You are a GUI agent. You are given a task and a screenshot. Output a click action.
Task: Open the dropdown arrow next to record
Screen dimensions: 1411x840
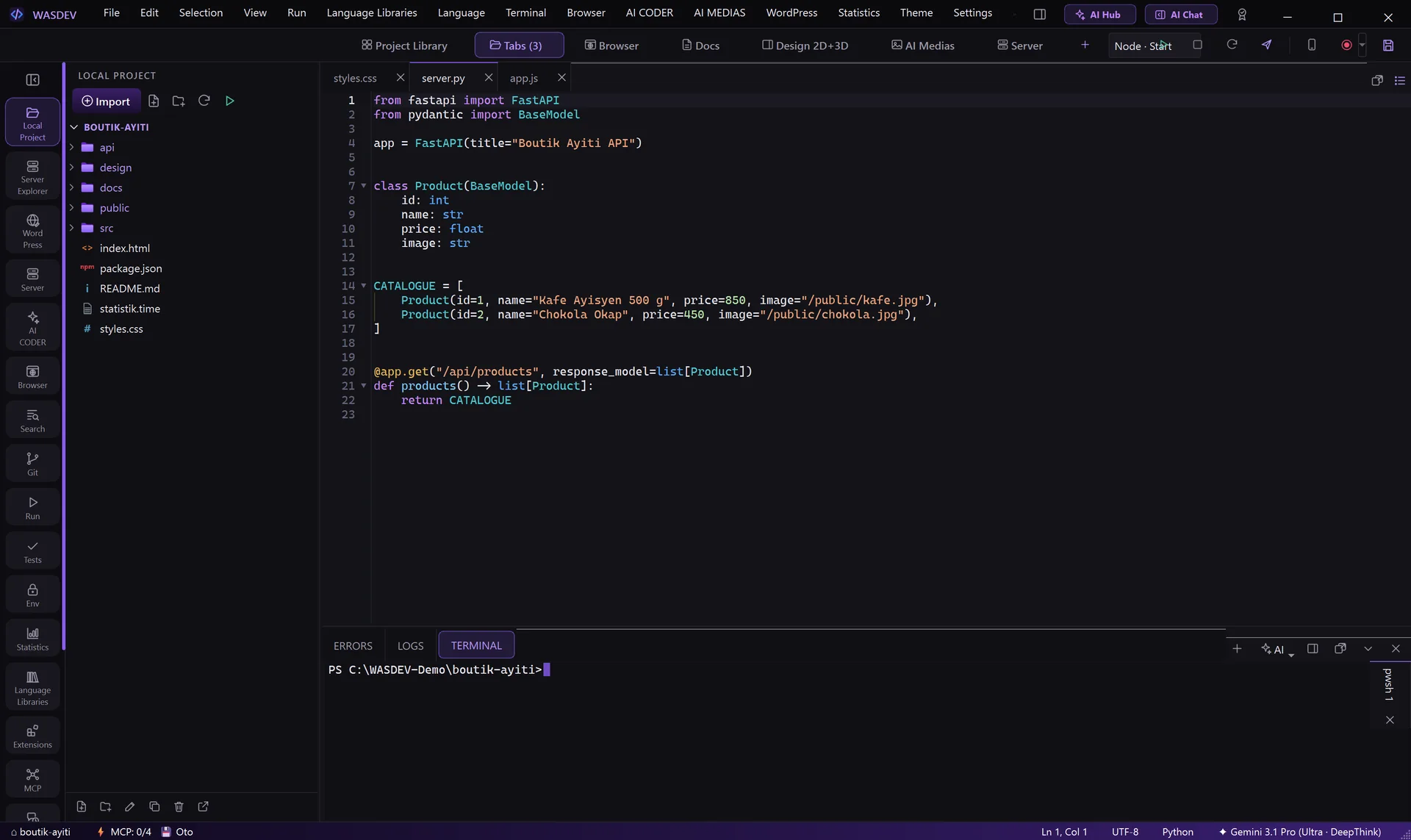pos(1362,45)
